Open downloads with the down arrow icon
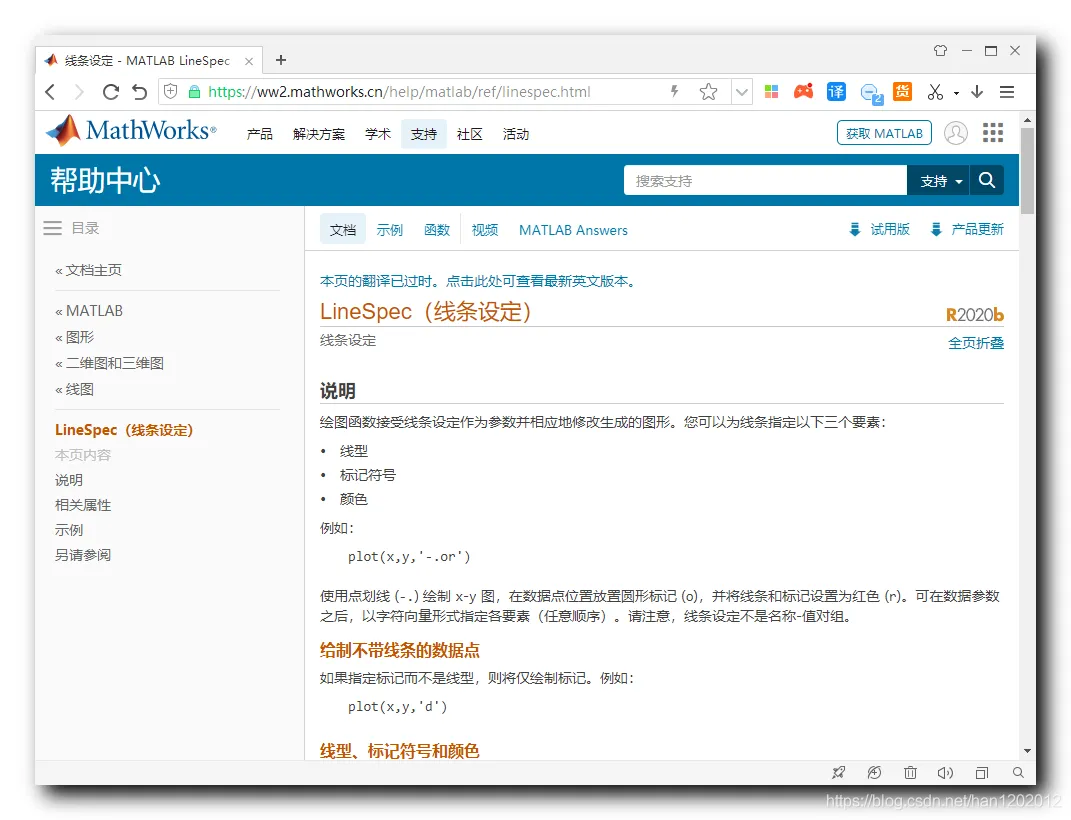 [x=977, y=91]
